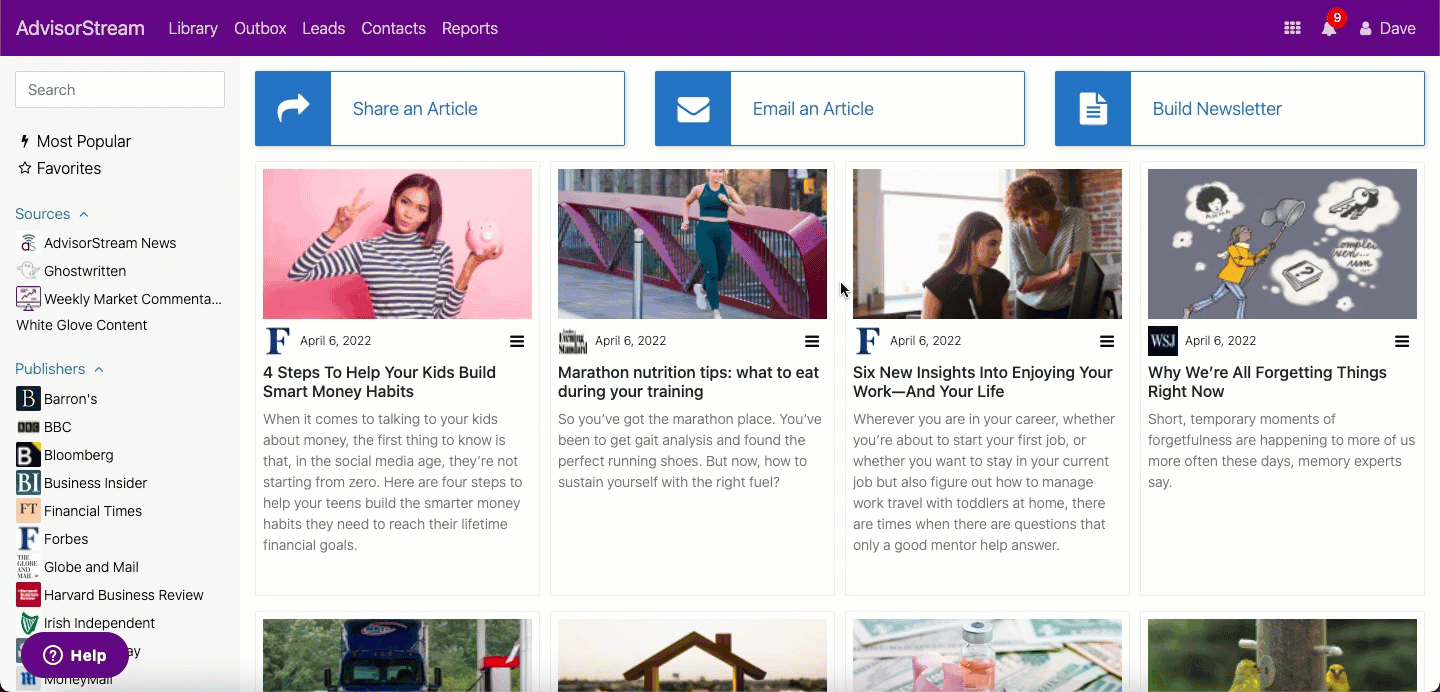Open the Reports menu
The width and height of the screenshot is (1440, 692).
(x=470, y=29)
